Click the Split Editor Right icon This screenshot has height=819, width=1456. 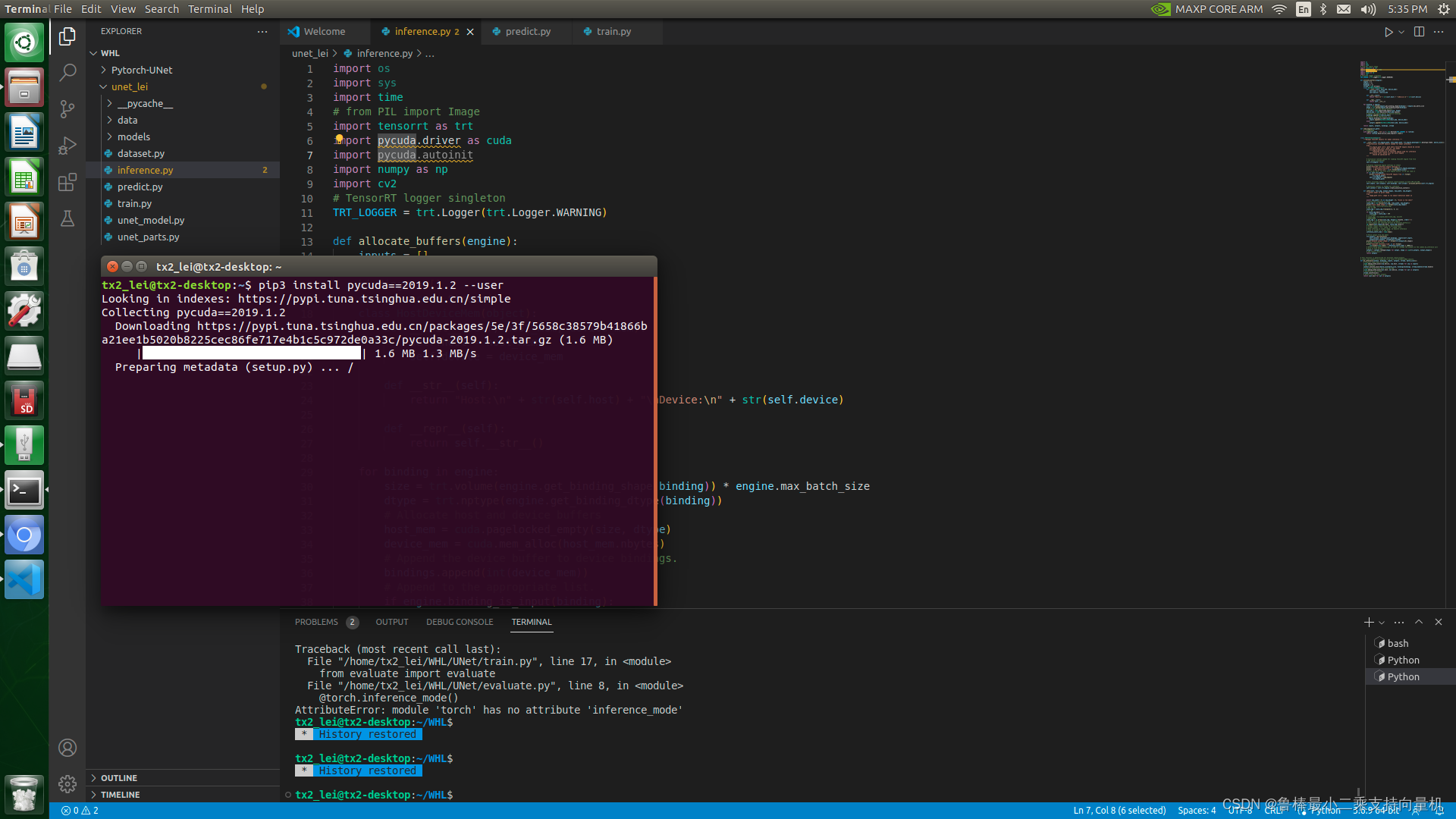tap(1419, 32)
